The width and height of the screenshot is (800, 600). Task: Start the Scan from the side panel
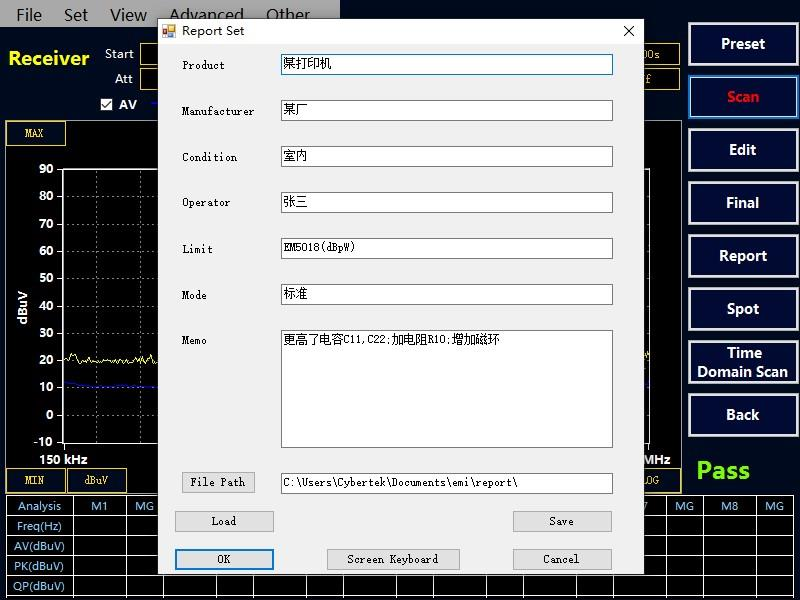pyautogui.click(x=742, y=97)
